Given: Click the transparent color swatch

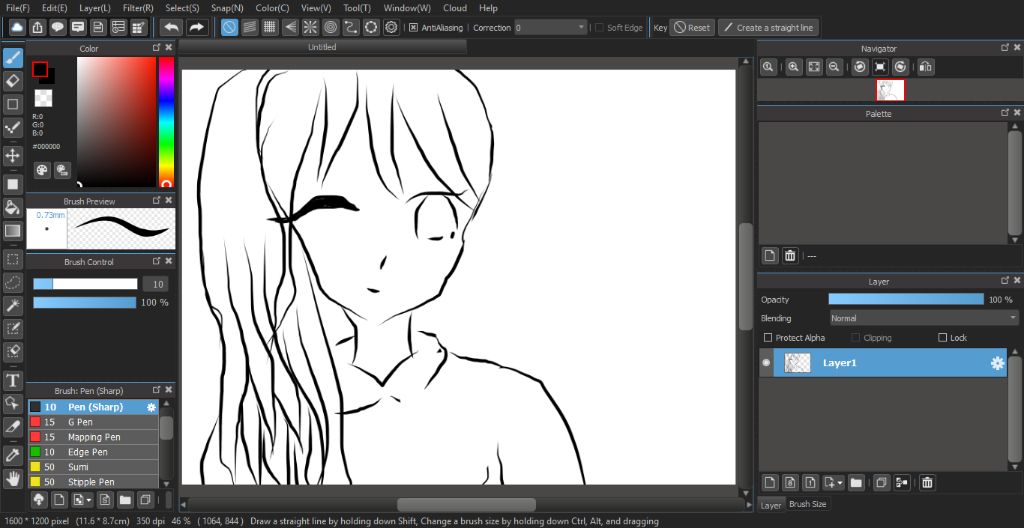Looking at the screenshot, I should [44, 98].
